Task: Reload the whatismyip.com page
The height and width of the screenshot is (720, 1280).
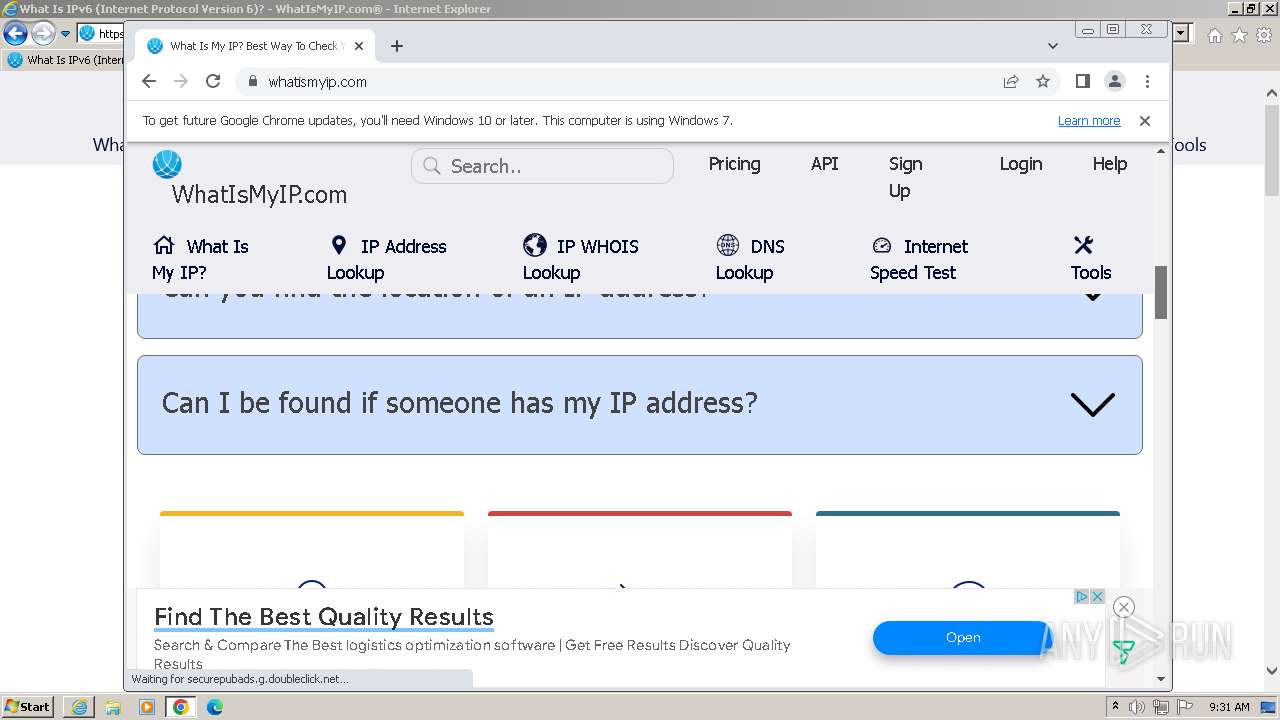Action: tap(213, 81)
